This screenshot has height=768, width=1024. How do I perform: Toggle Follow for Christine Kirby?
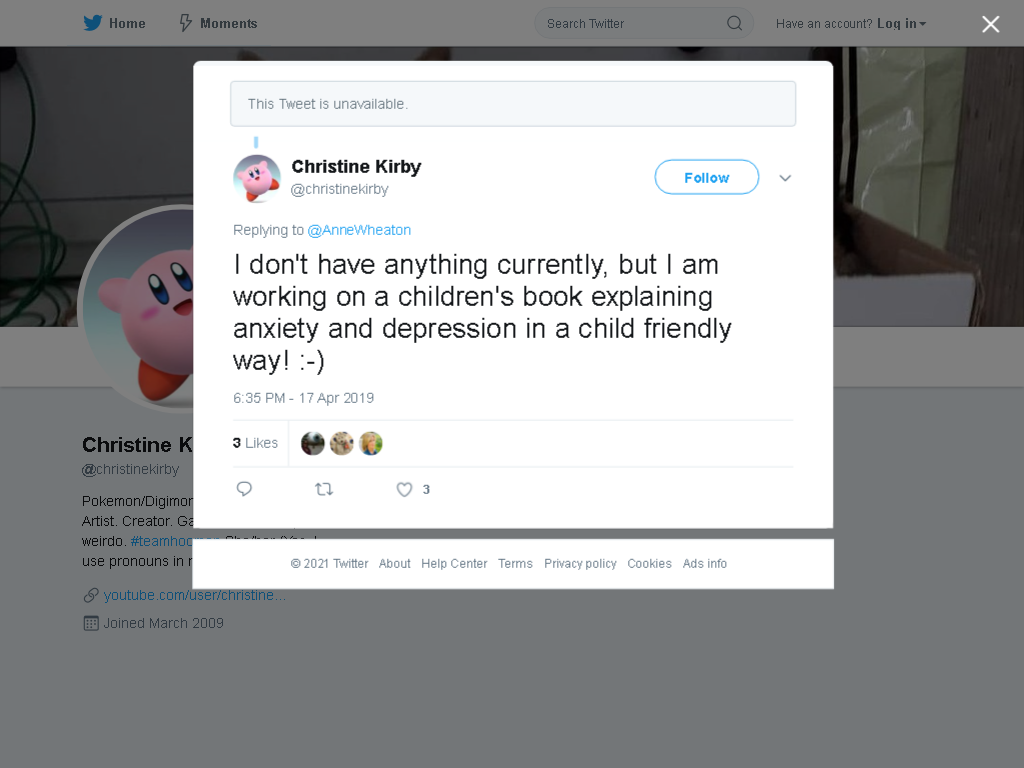(707, 177)
